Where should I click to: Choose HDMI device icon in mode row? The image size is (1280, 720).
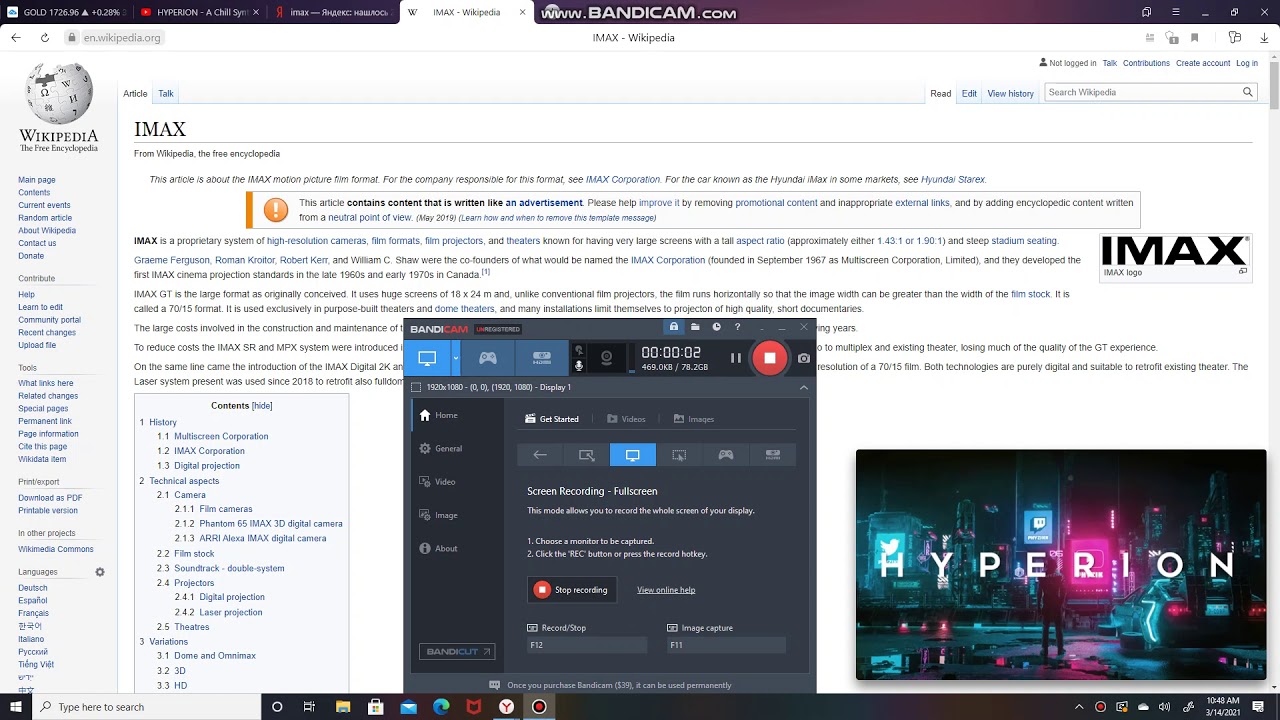click(x=772, y=455)
